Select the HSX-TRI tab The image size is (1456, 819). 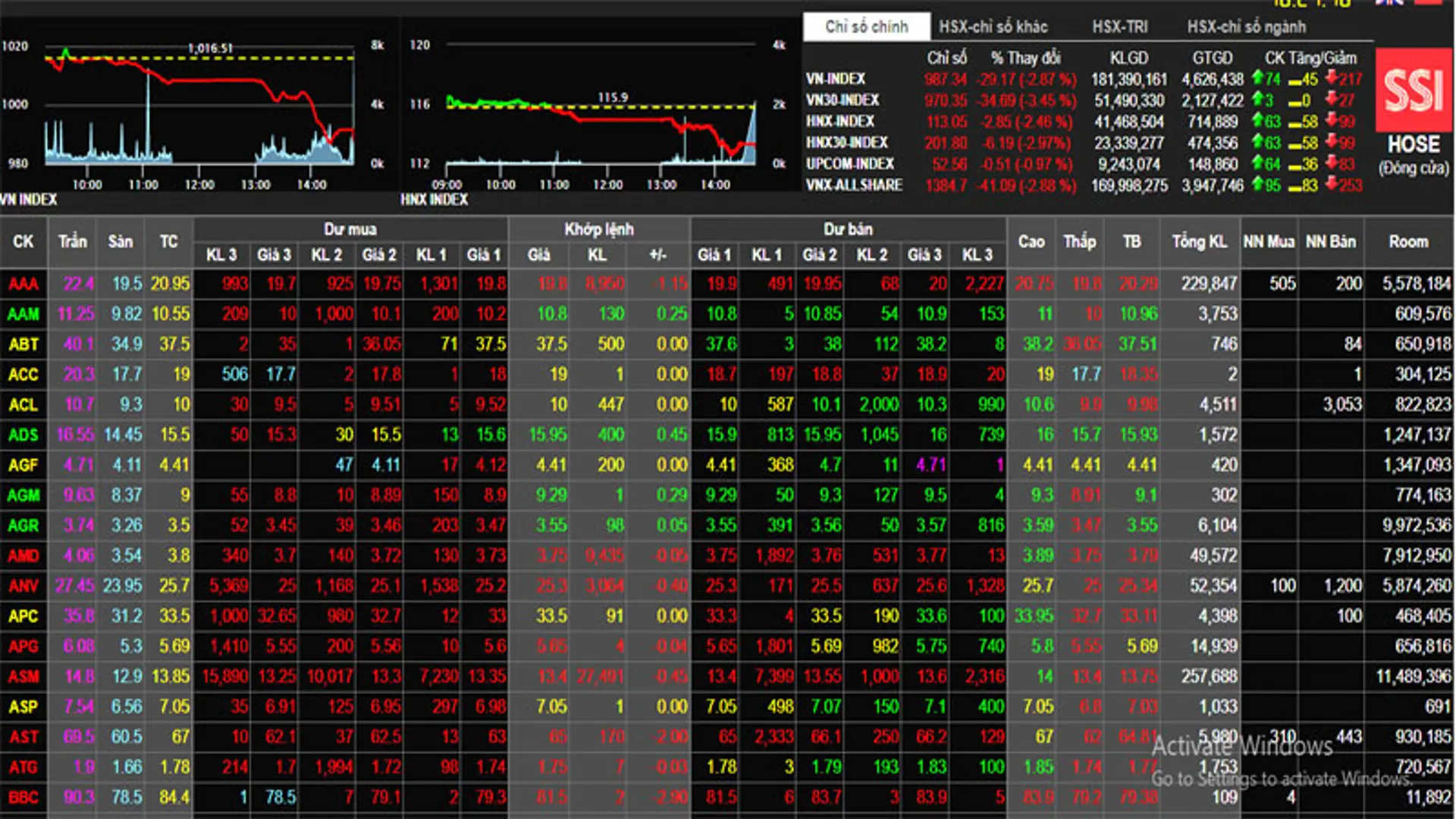tap(1120, 27)
